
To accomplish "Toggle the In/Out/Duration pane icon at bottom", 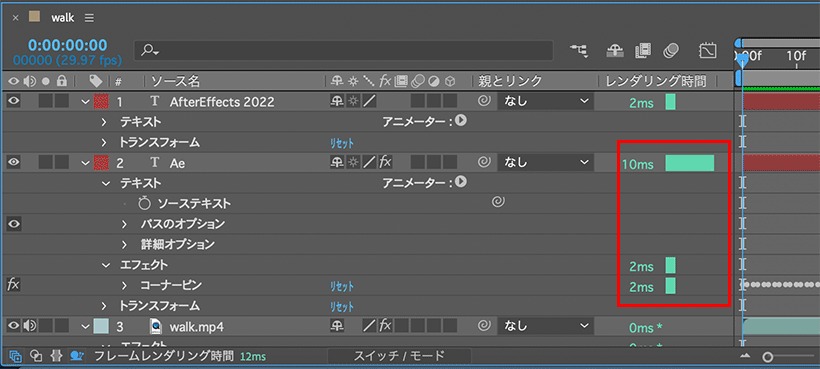I will pos(56,356).
